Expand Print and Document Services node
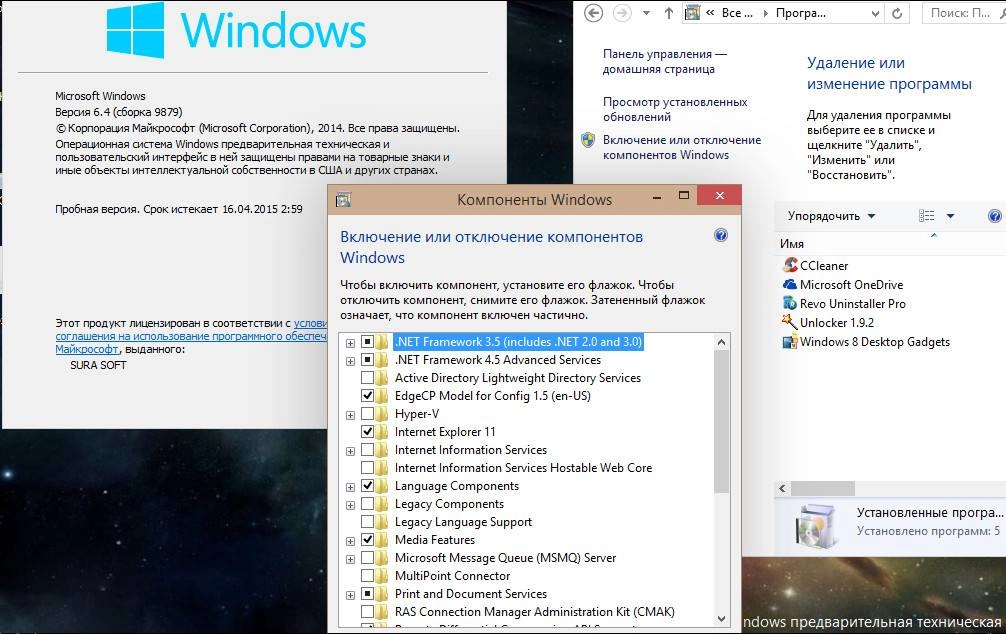The image size is (1006, 634). [350, 595]
